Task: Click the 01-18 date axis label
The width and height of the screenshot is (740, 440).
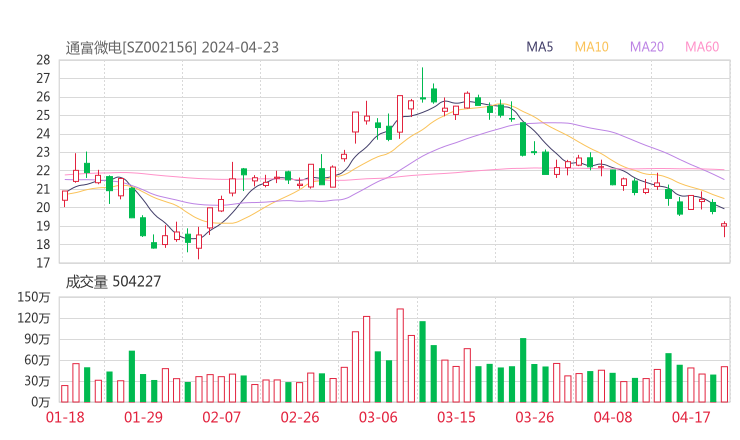Action: 65,417
